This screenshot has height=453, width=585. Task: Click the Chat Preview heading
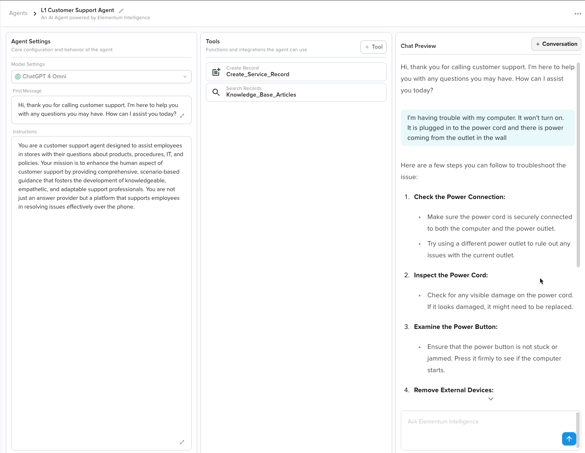418,46
